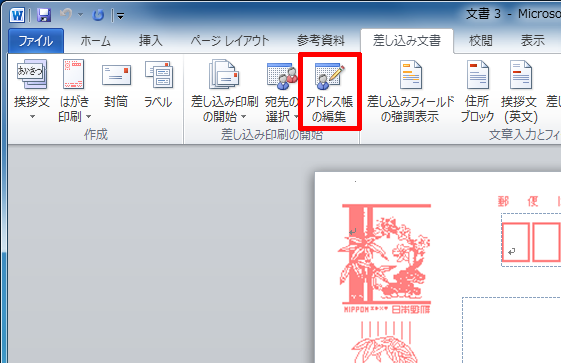Switch to the 参考資料 tab

[321, 41]
